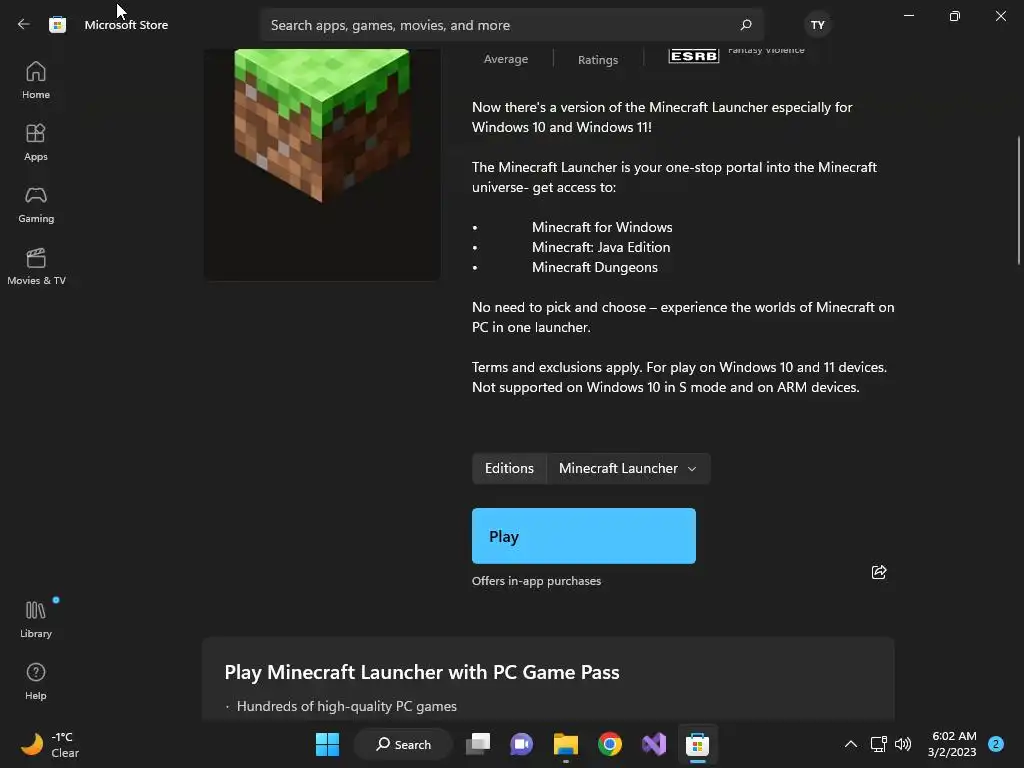Open File Explorer from taskbar

click(566, 744)
